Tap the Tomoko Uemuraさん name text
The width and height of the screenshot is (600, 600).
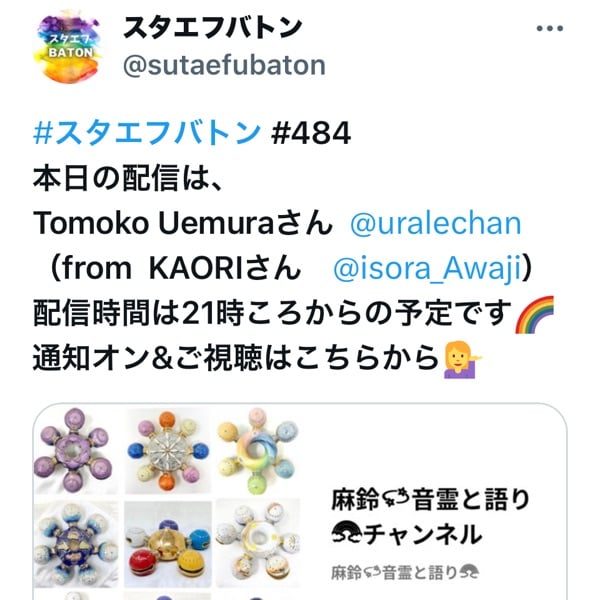[x=183, y=223]
